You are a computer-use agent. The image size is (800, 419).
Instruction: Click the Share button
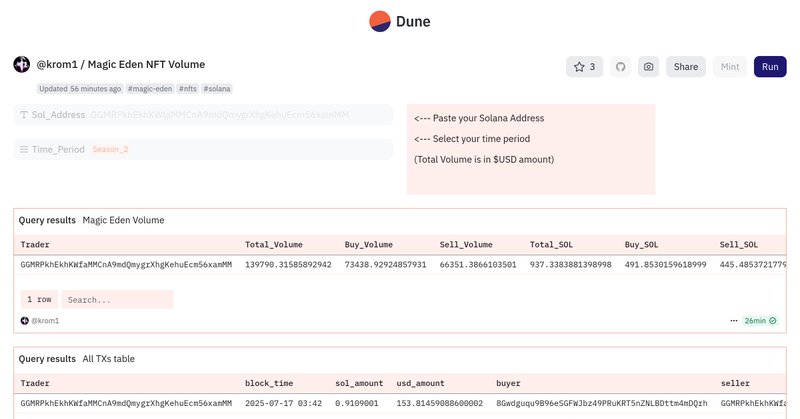pyautogui.click(x=686, y=67)
